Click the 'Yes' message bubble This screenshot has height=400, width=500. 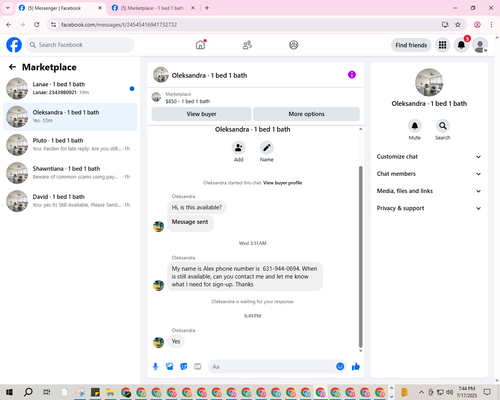coord(176,341)
